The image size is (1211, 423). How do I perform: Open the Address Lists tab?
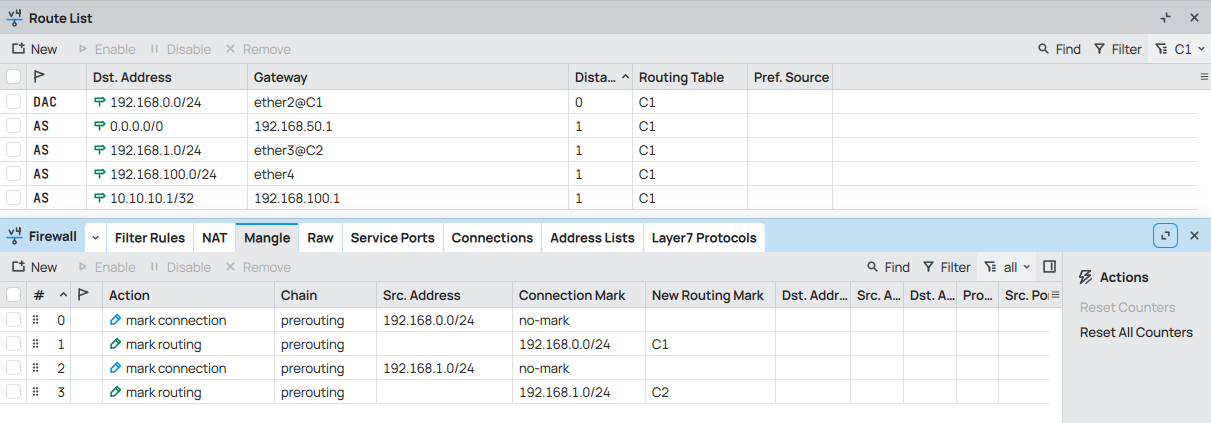[x=592, y=238]
